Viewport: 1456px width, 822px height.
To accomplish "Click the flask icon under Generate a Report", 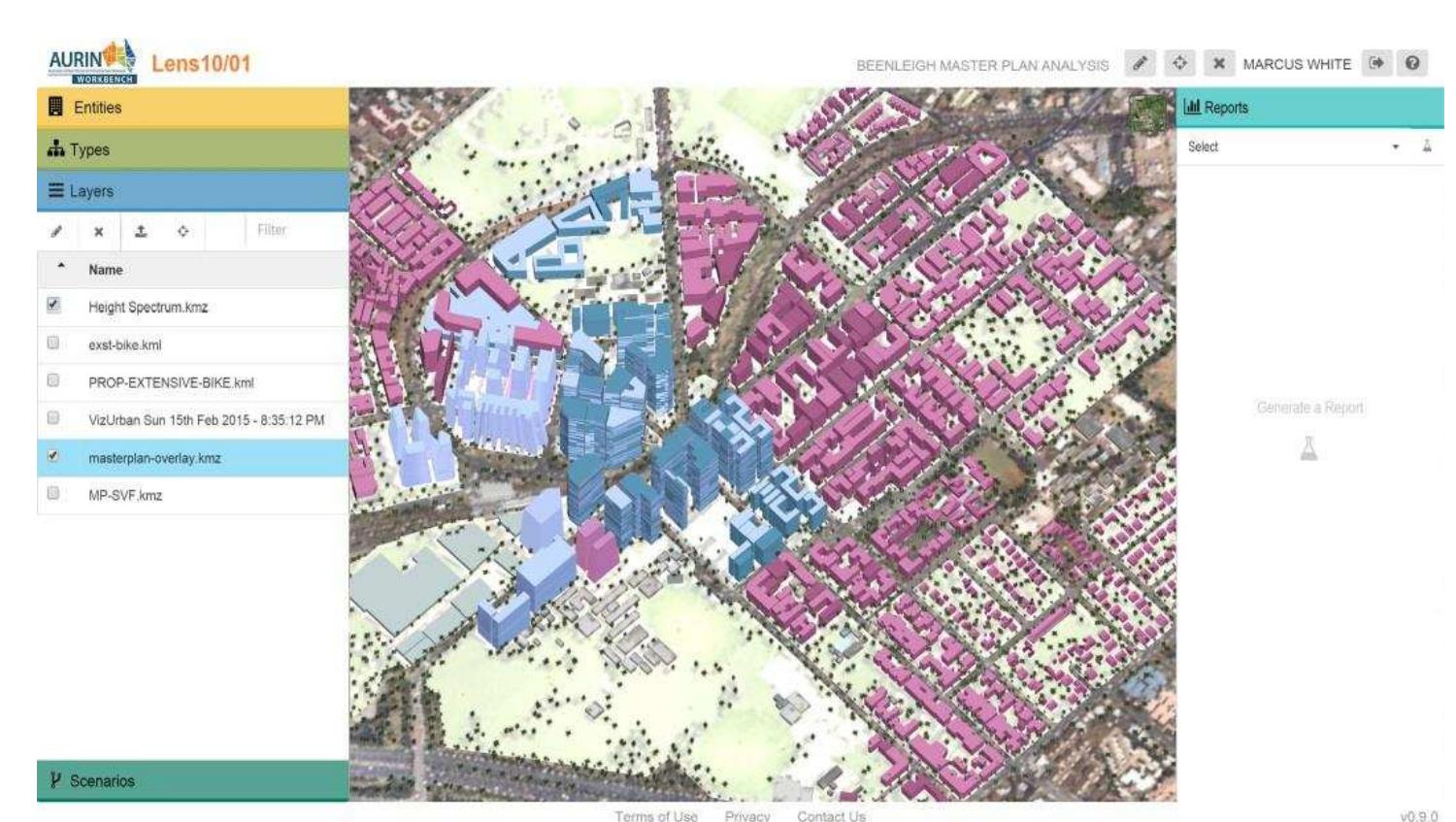I will (1308, 448).
